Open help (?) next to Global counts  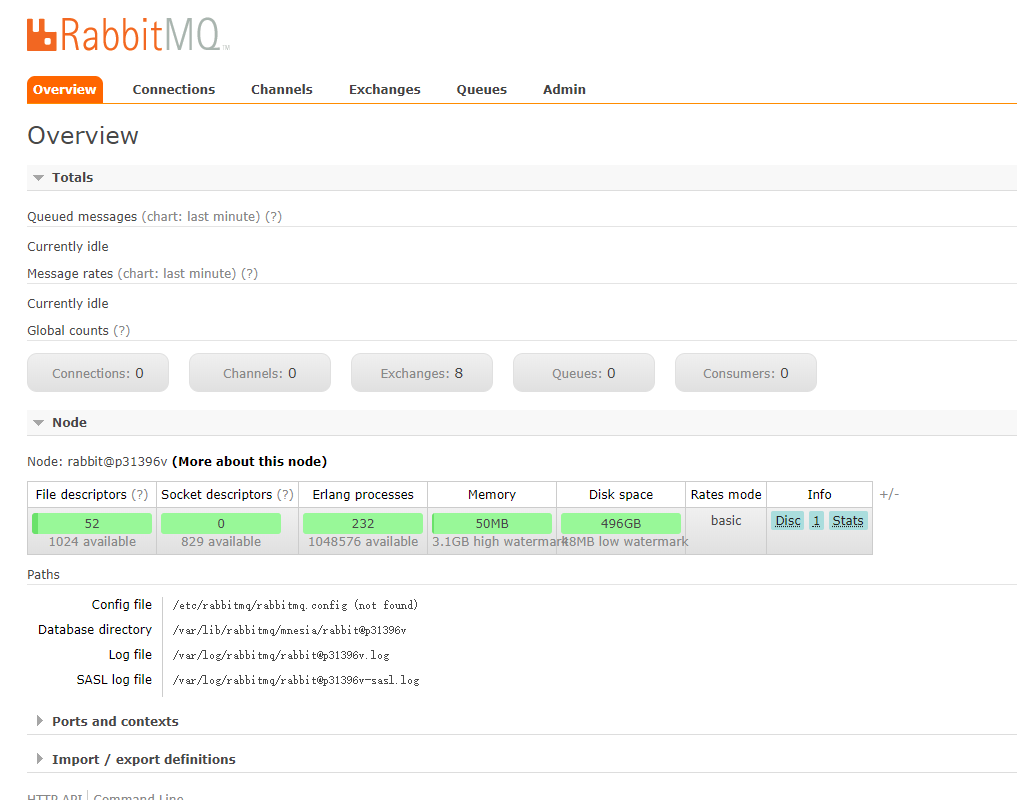pyautogui.click(x=121, y=331)
